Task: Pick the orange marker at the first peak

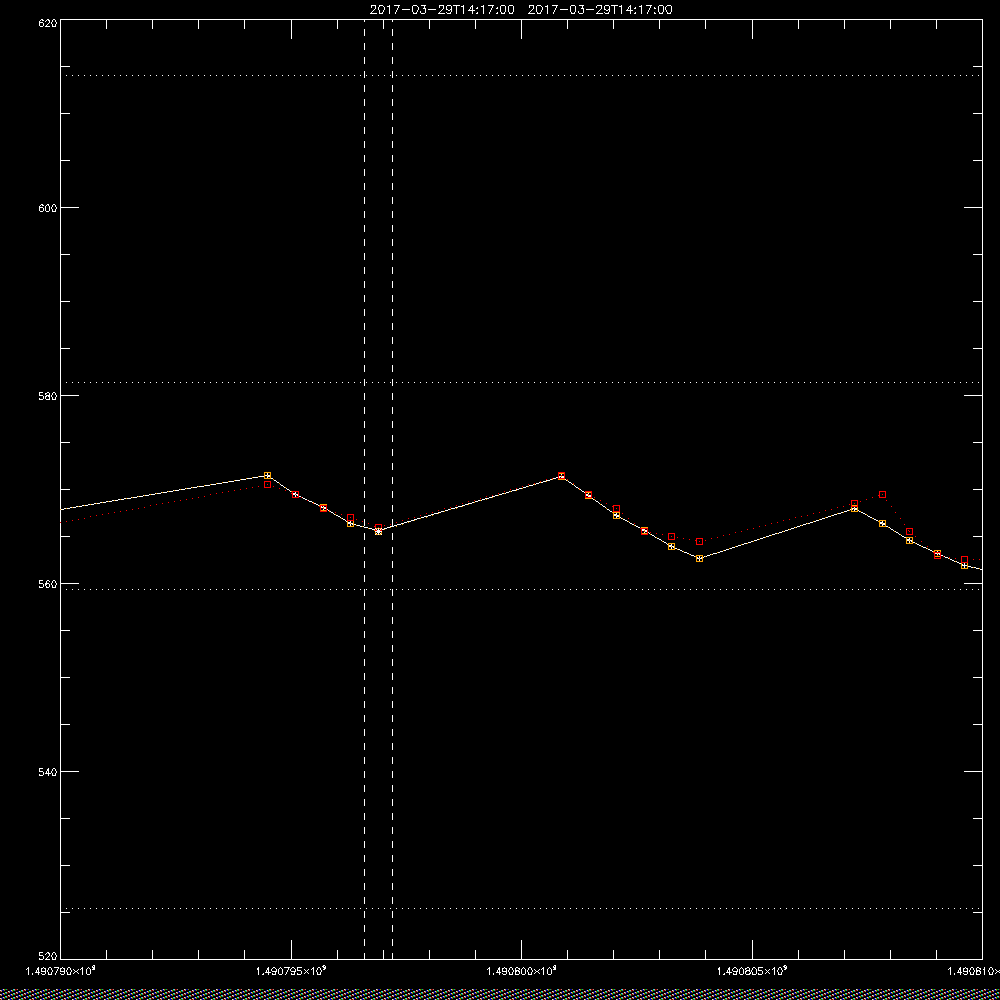Action: pyautogui.click(x=267, y=476)
